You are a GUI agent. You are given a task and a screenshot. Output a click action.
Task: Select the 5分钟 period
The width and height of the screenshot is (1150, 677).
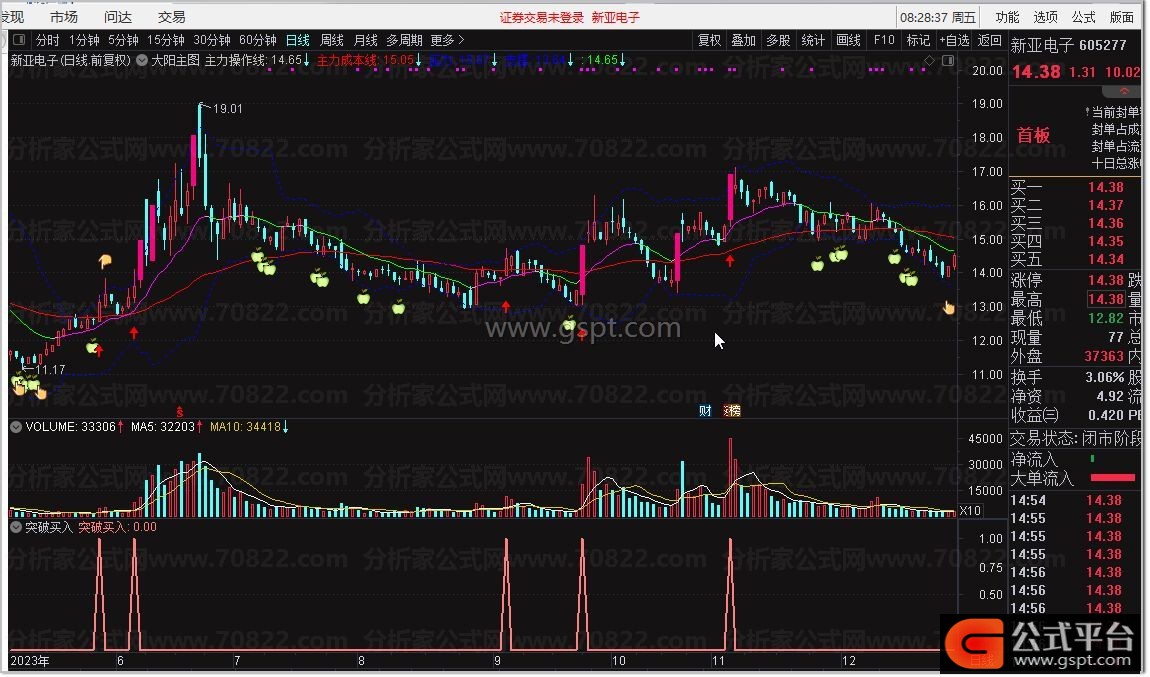(123, 40)
